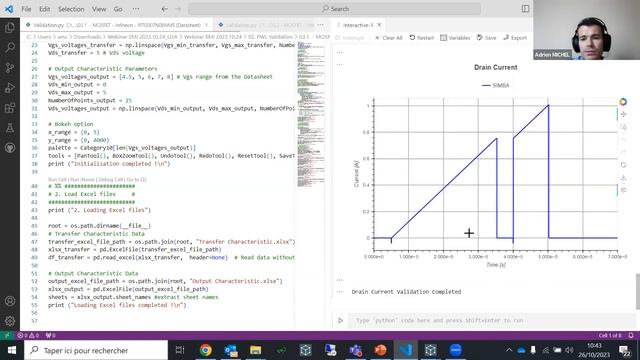The width and height of the screenshot is (640, 360).
Task: Open the Windows Start menu
Action: pos(11,350)
